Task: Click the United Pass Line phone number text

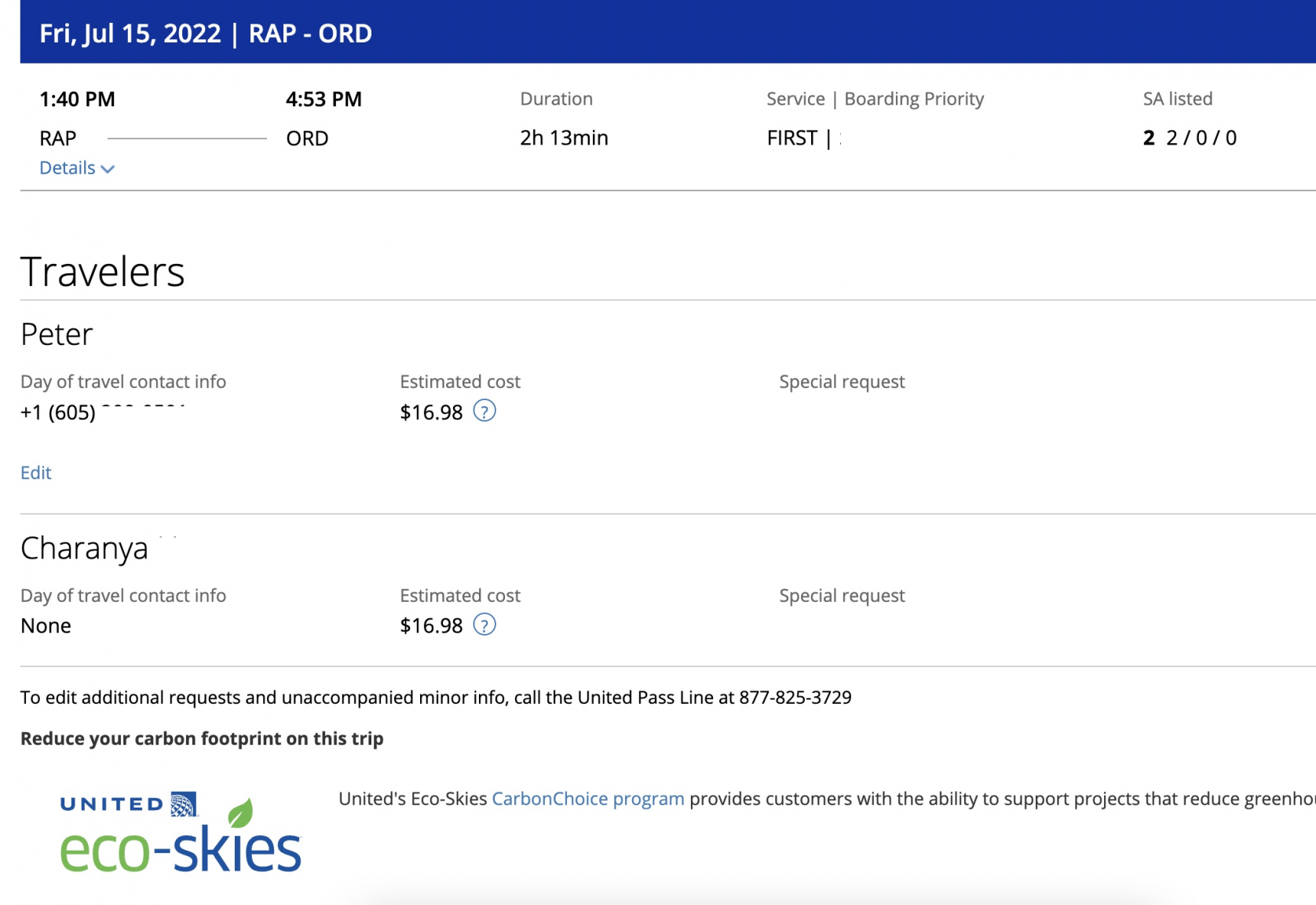Action: point(795,698)
